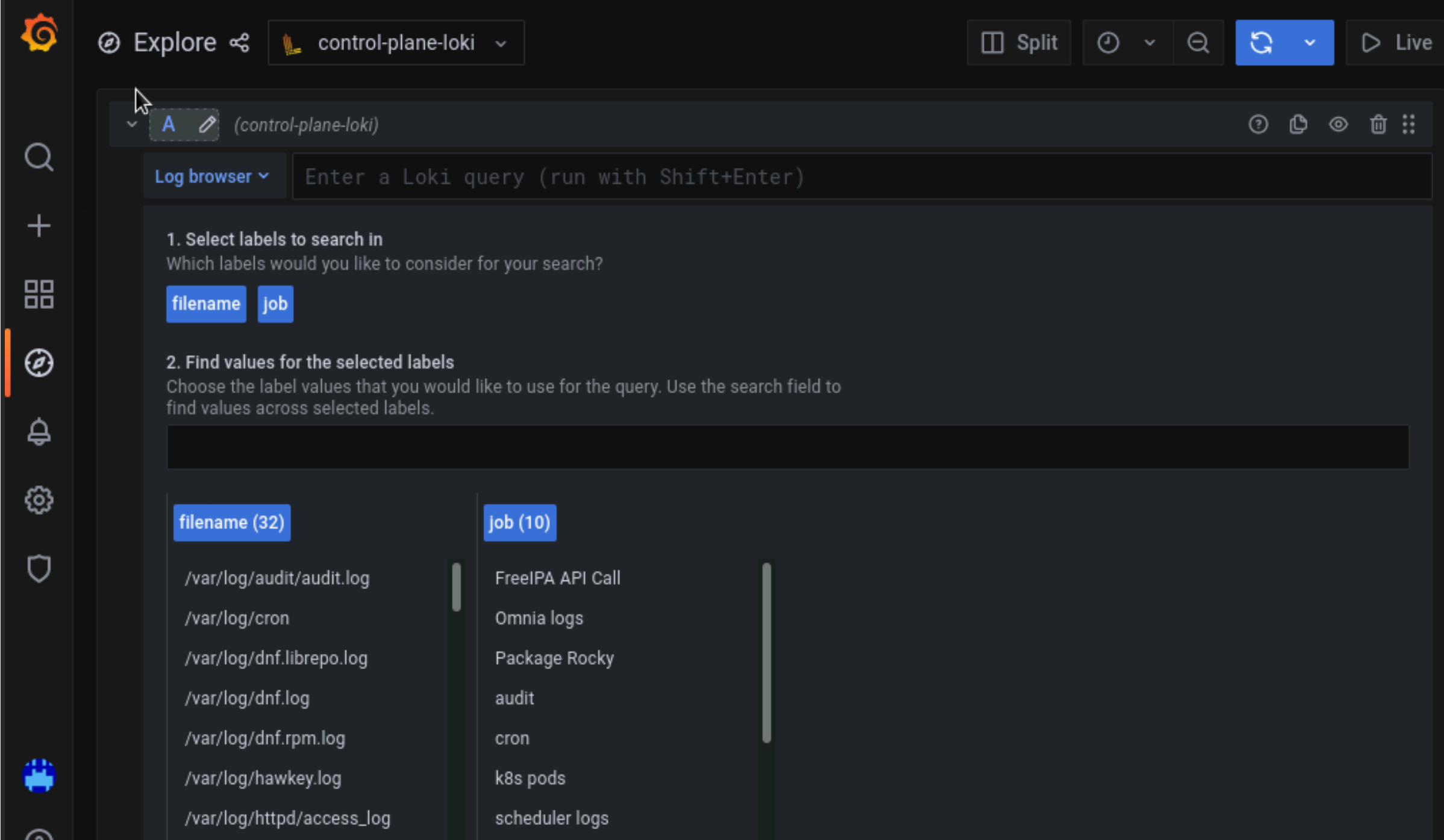Click the Create plus icon in sidebar
Screen dimensions: 1444x840
tap(39, 226)
